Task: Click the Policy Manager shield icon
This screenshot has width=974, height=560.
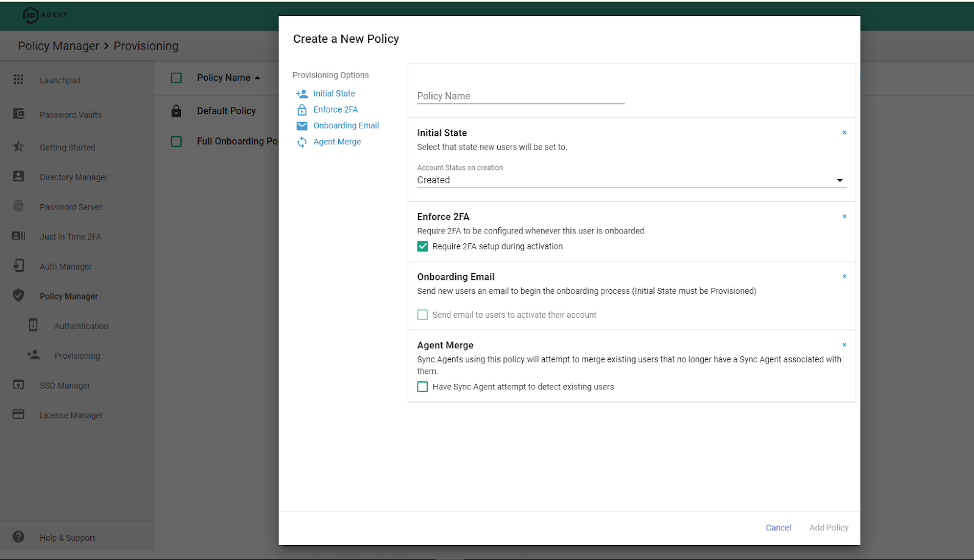Action: [19, 296]
